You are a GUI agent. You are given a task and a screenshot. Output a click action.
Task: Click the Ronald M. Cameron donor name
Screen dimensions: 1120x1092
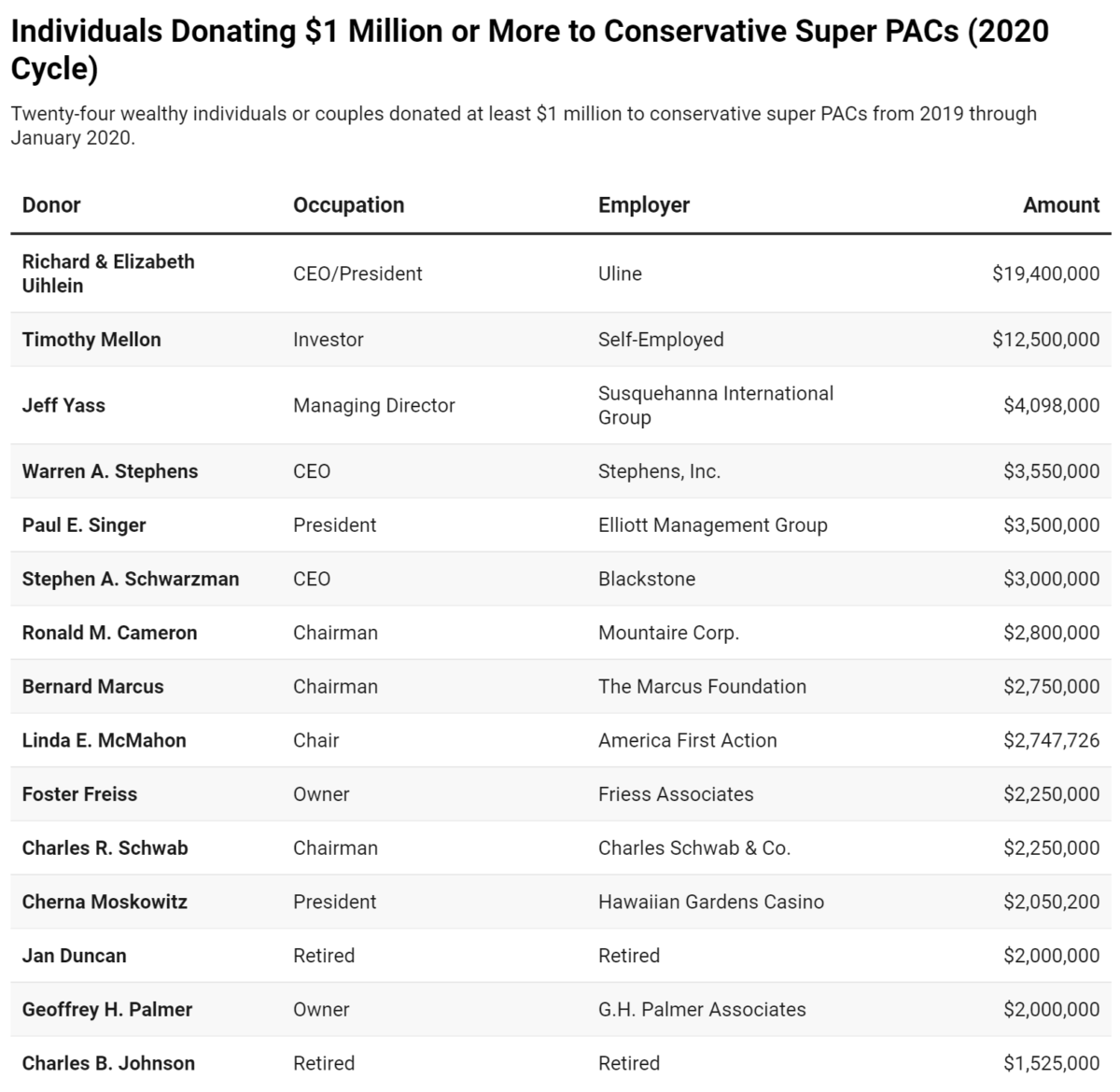point(109,633)
